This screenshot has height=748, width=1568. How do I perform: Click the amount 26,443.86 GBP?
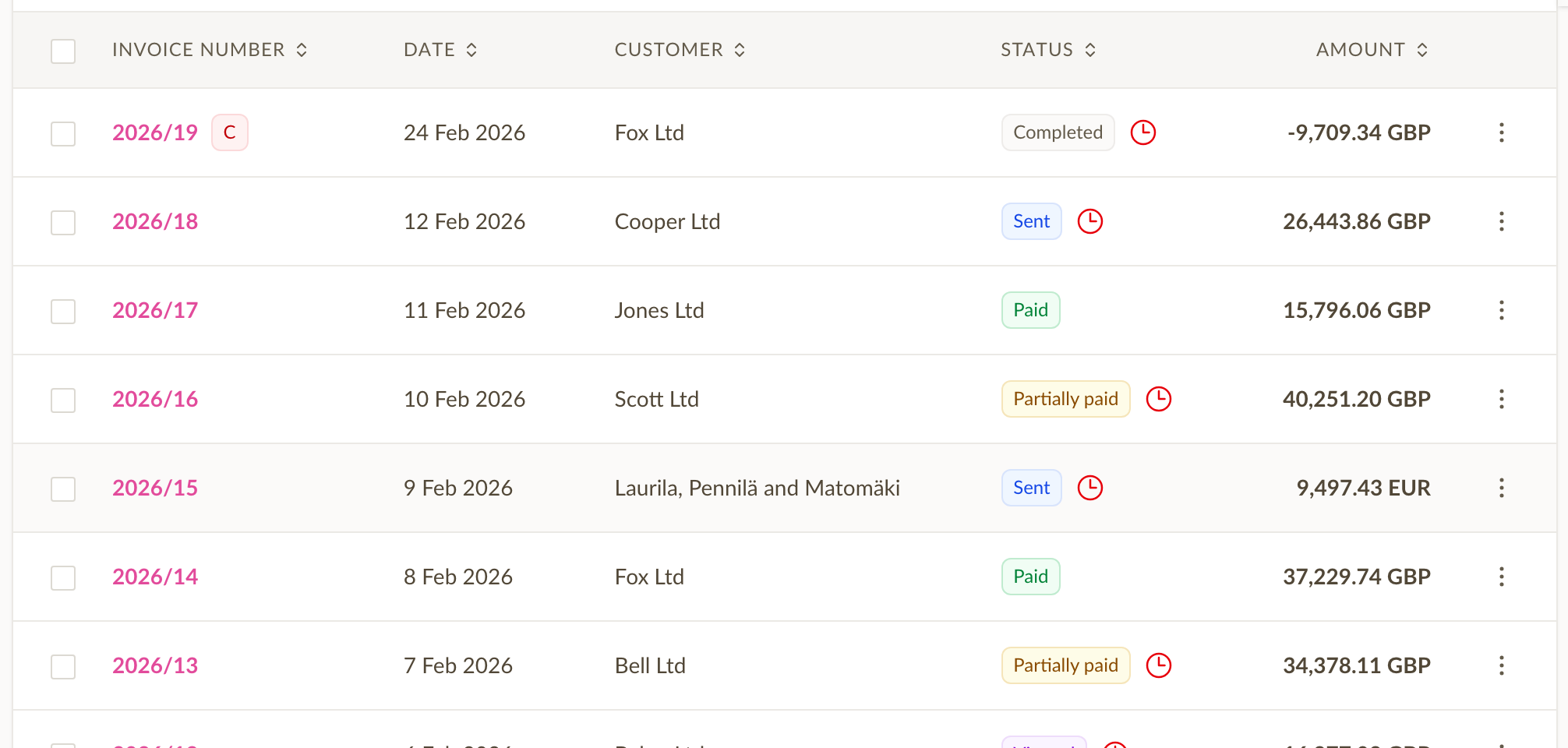coord(1357,221)
